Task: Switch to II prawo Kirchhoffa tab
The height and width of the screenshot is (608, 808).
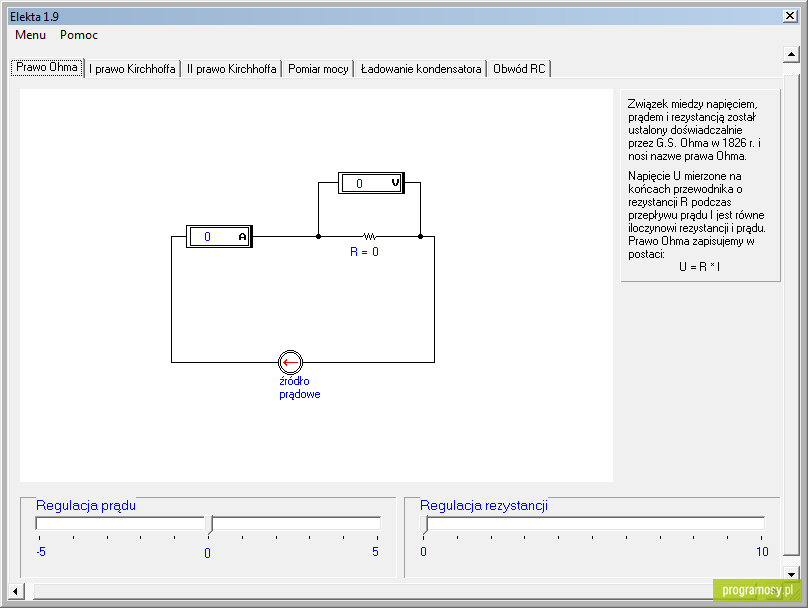Action: tap(231, 69)
